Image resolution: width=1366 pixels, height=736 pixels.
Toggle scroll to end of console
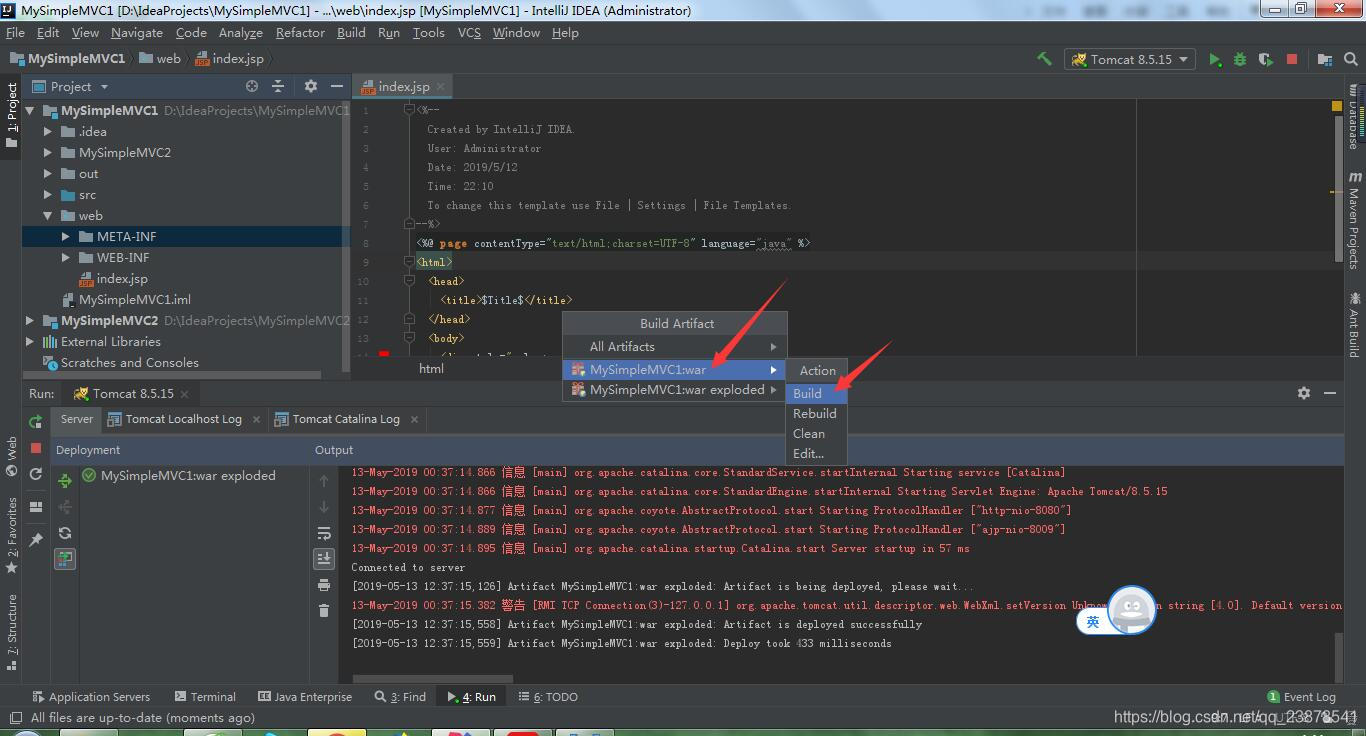(324, 559)
